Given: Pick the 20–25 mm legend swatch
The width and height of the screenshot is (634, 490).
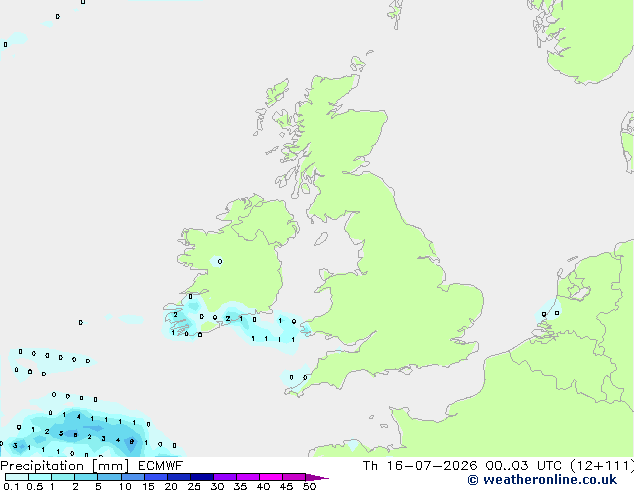Looking at the screenshot, I should coord(178,477).
